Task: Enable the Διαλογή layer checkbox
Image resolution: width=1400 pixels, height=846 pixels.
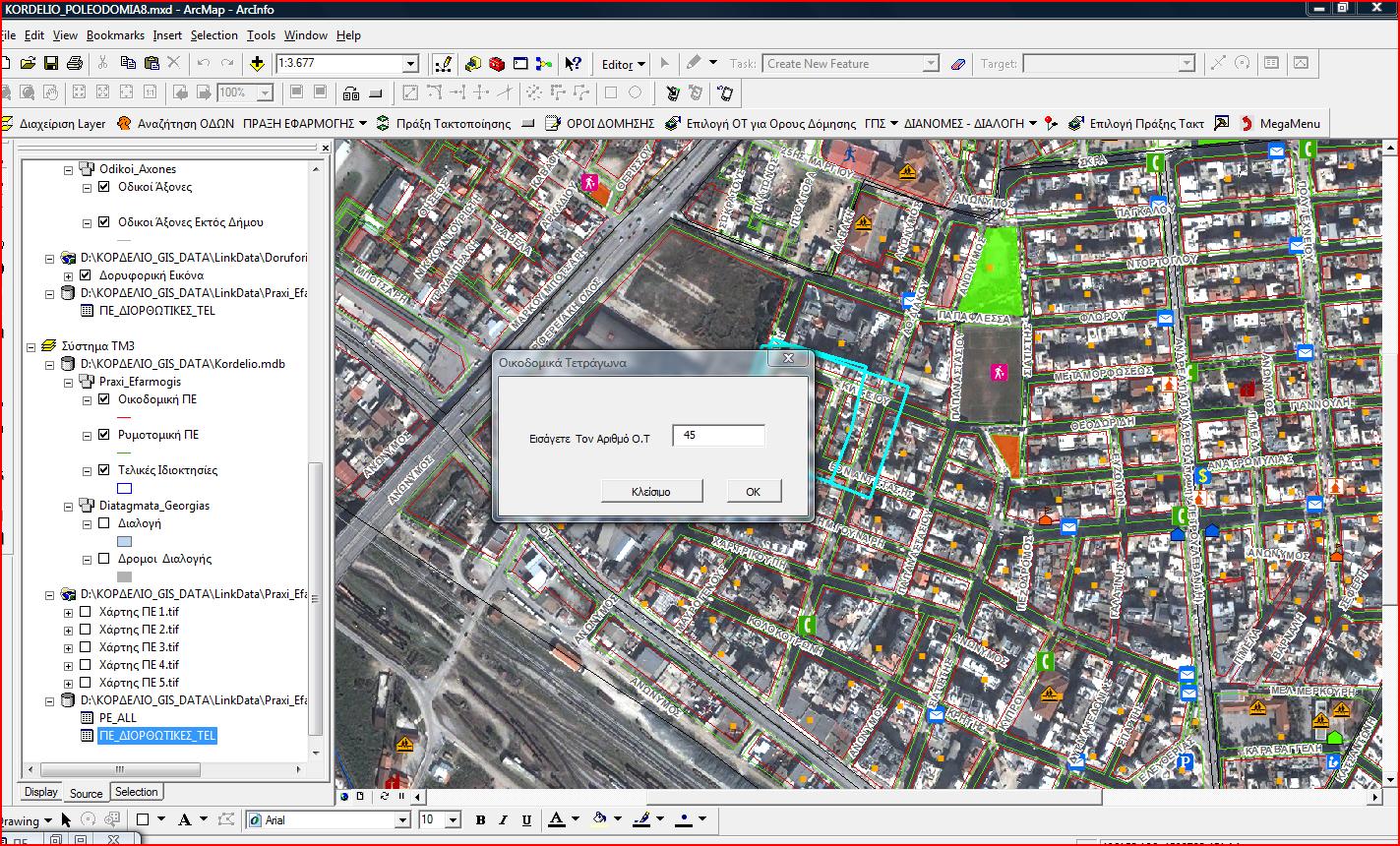Action: [x=103, y=523]
